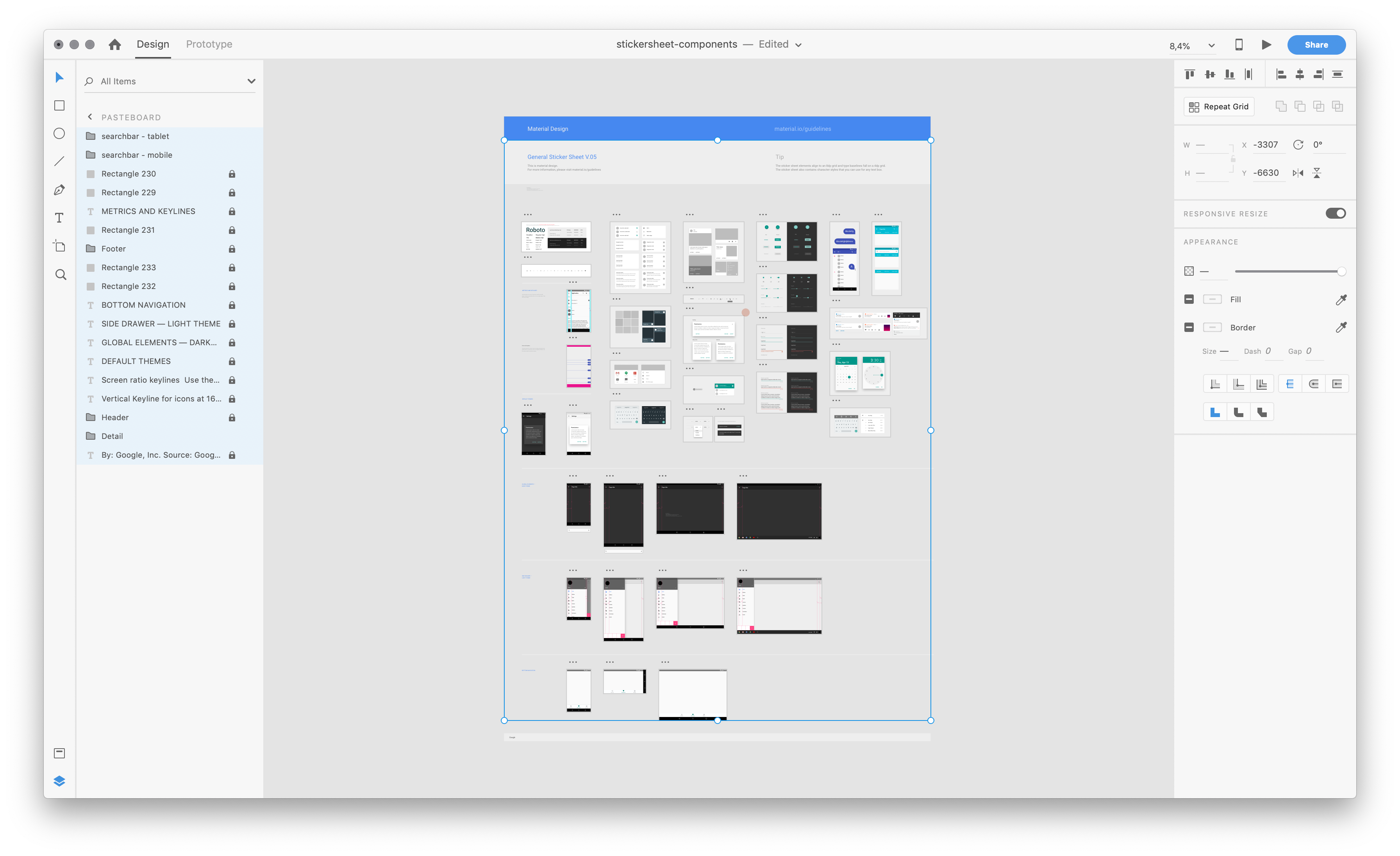Click the opacity slider handle in Appearance
Screen dimensions: 1400x856
(x=1341, y=271)
